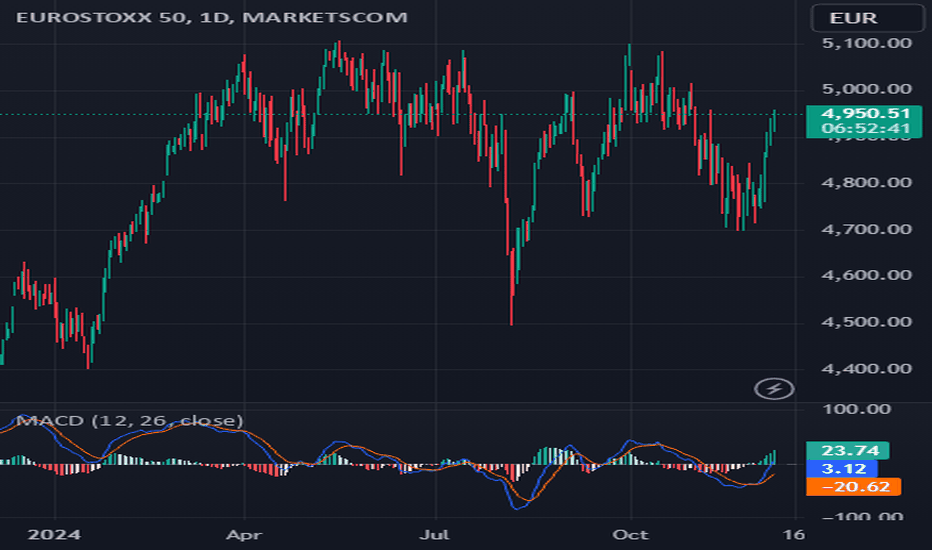Click the 4,400.00 price axis label
Viewport: 932px width, 550px height.
click(x=866, y=368)
